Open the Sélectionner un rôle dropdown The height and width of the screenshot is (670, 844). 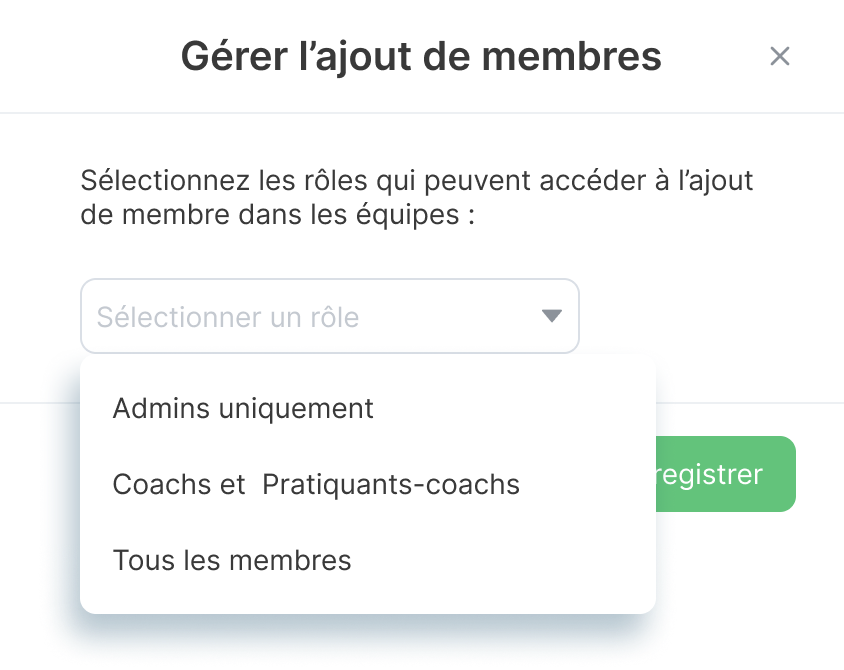[330, 316]
